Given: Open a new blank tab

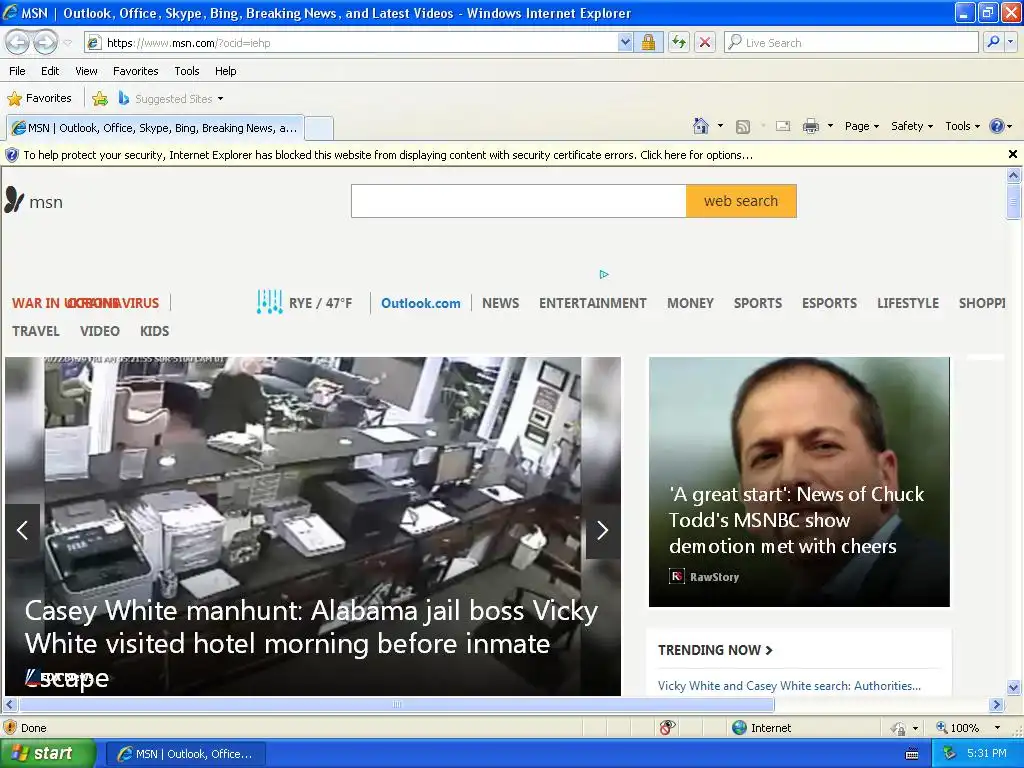Looking at the screenshot, I should point(319,128).
